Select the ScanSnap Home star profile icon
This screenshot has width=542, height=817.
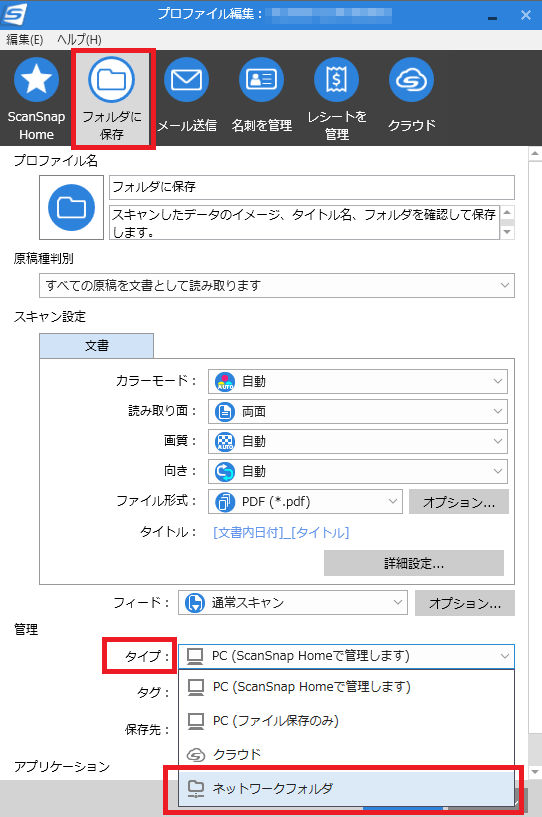36,79
